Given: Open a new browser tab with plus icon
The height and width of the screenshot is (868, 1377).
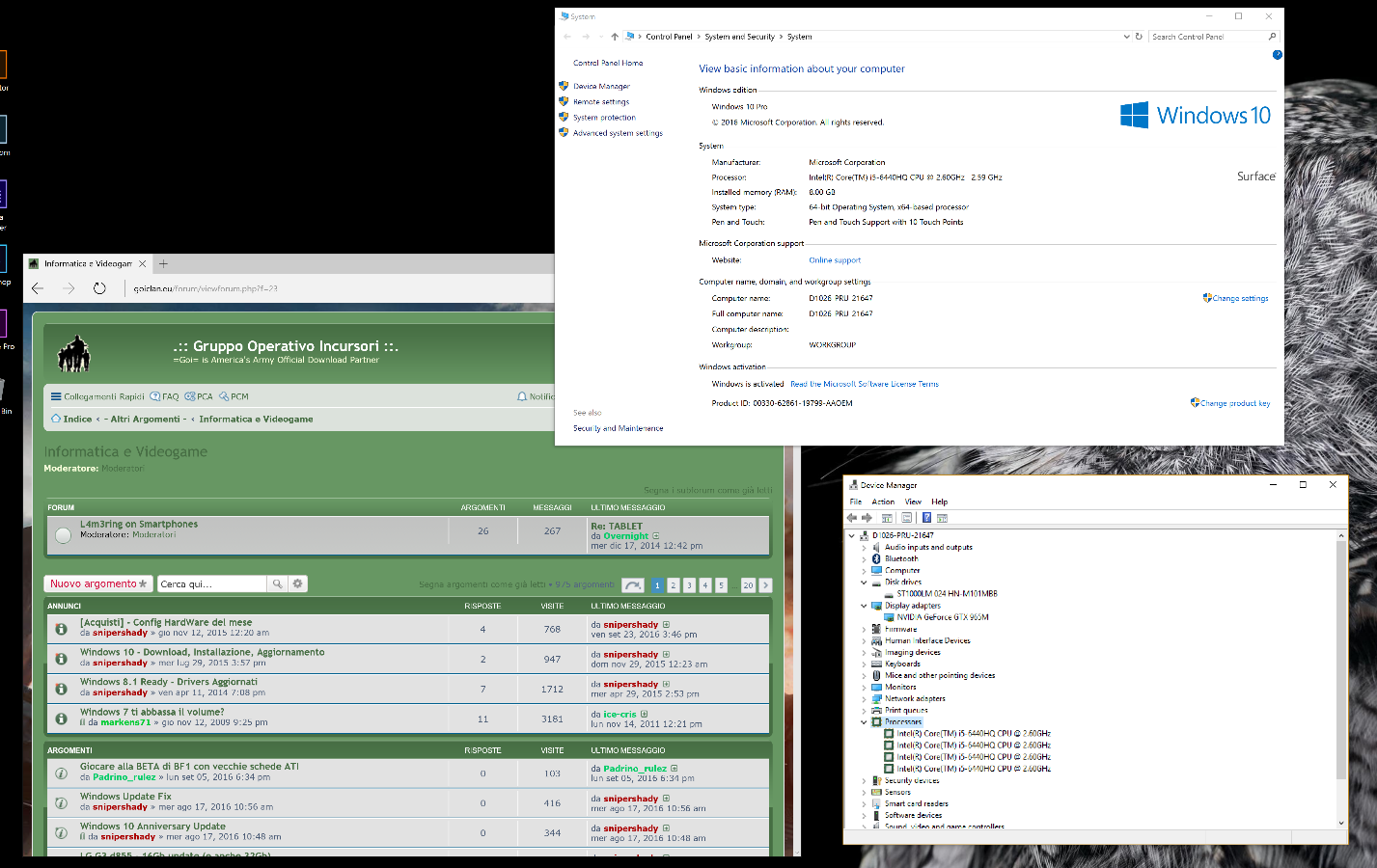Looking at the screenshot, I should pyautogui.click(x=163, y=263).
